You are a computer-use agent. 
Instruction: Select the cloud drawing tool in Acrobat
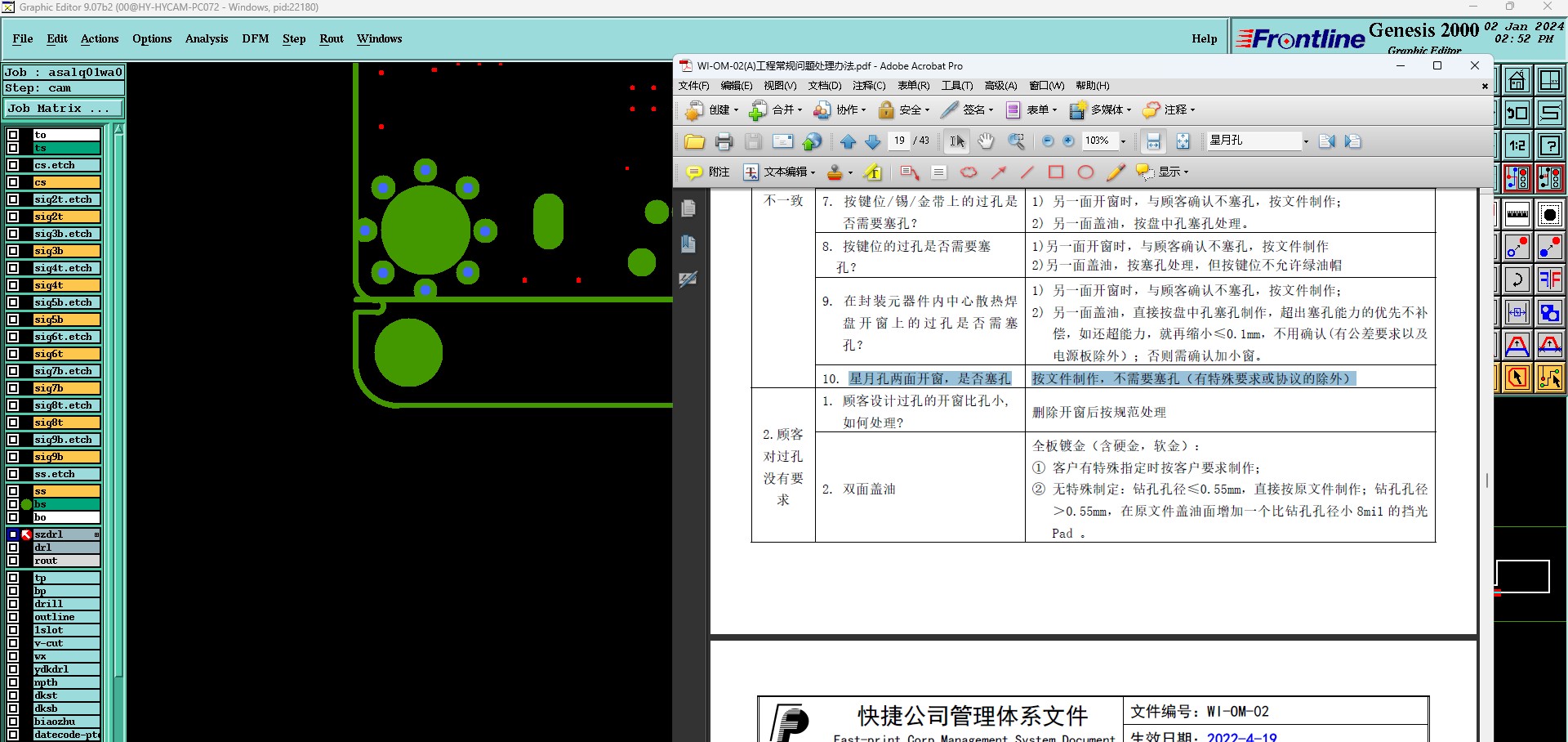tap(969, 172)
